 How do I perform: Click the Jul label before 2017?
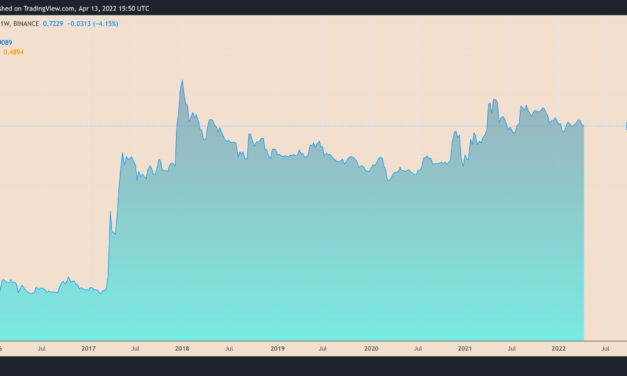[x=42, y=348]
